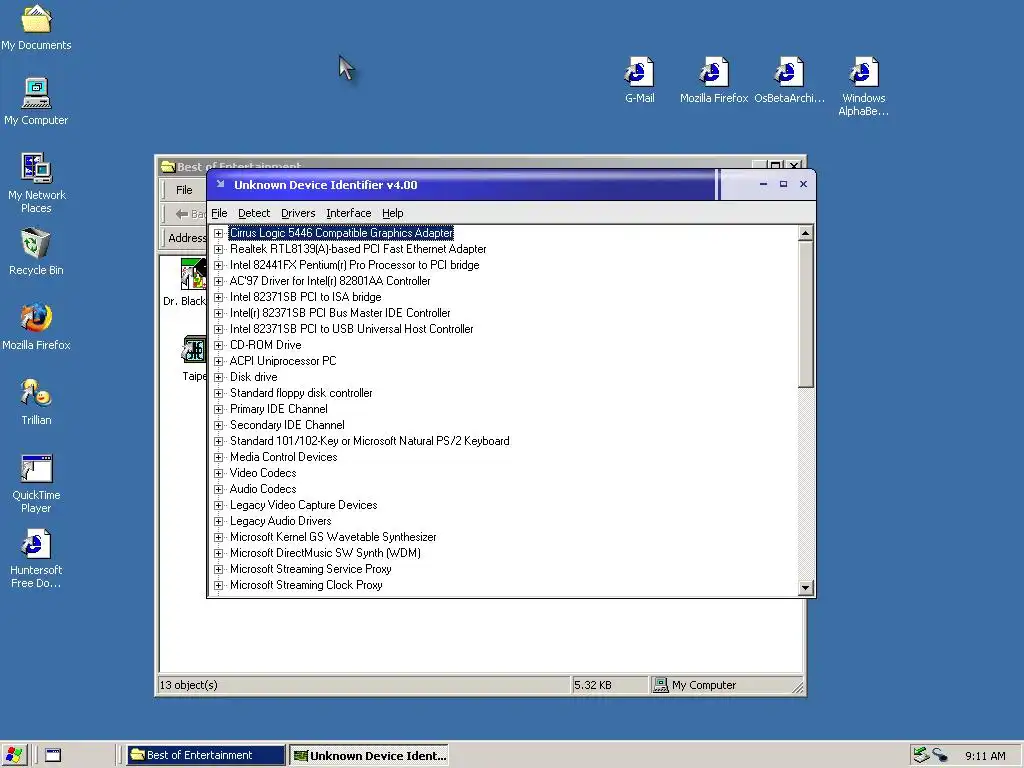1024x768 pixels.
Task: Select Media Control Devices row
Action: coord(283,457)
